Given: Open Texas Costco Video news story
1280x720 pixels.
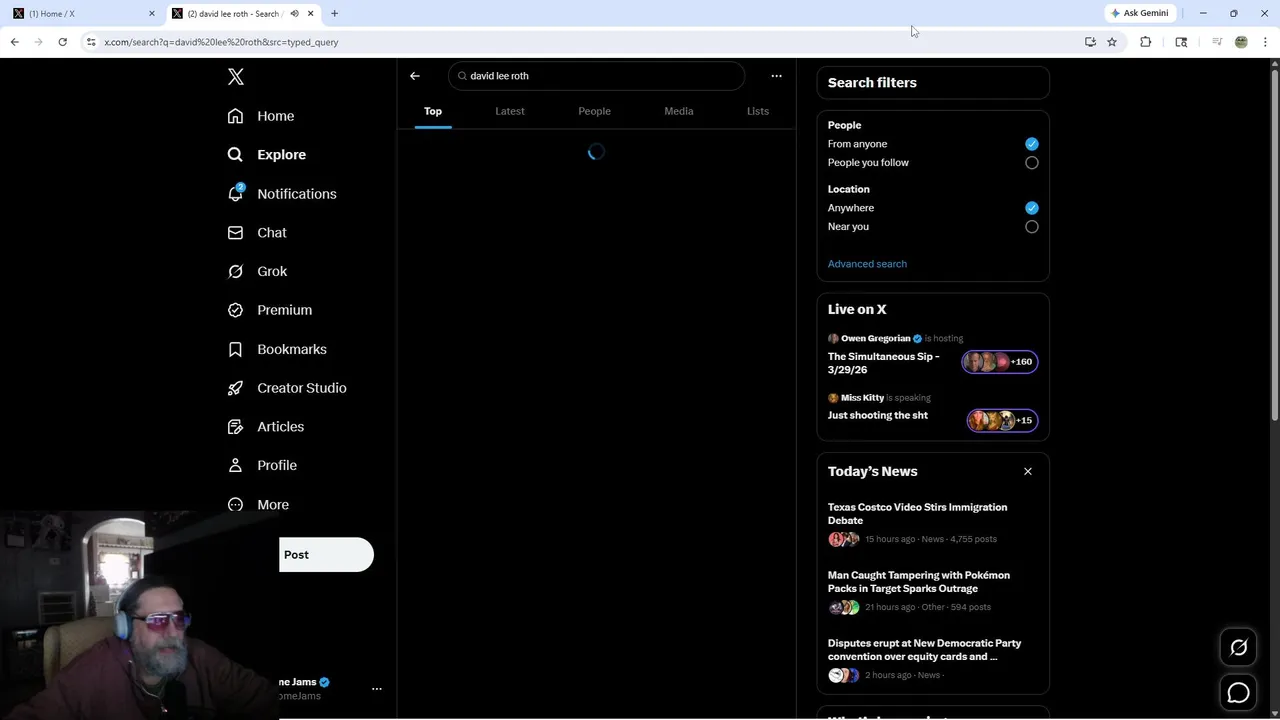Looking at the screenshot, I should point(917,514).
